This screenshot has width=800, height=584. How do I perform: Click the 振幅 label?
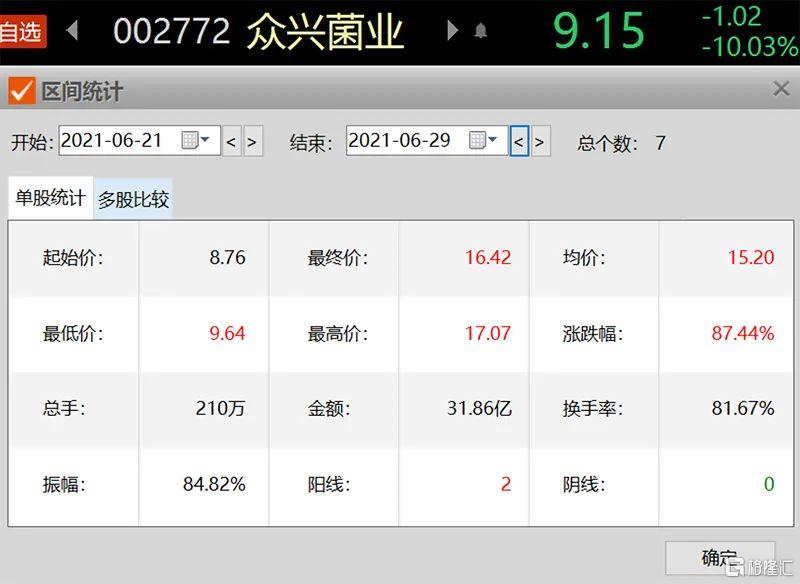coord(64,484)
